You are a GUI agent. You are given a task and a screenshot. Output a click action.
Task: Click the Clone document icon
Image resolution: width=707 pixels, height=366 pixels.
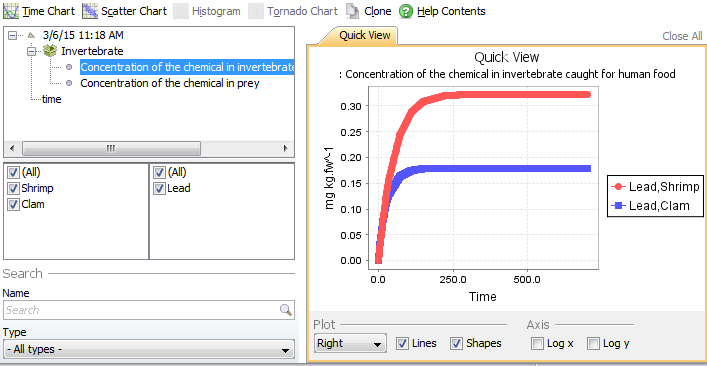(x=352, y=11)
